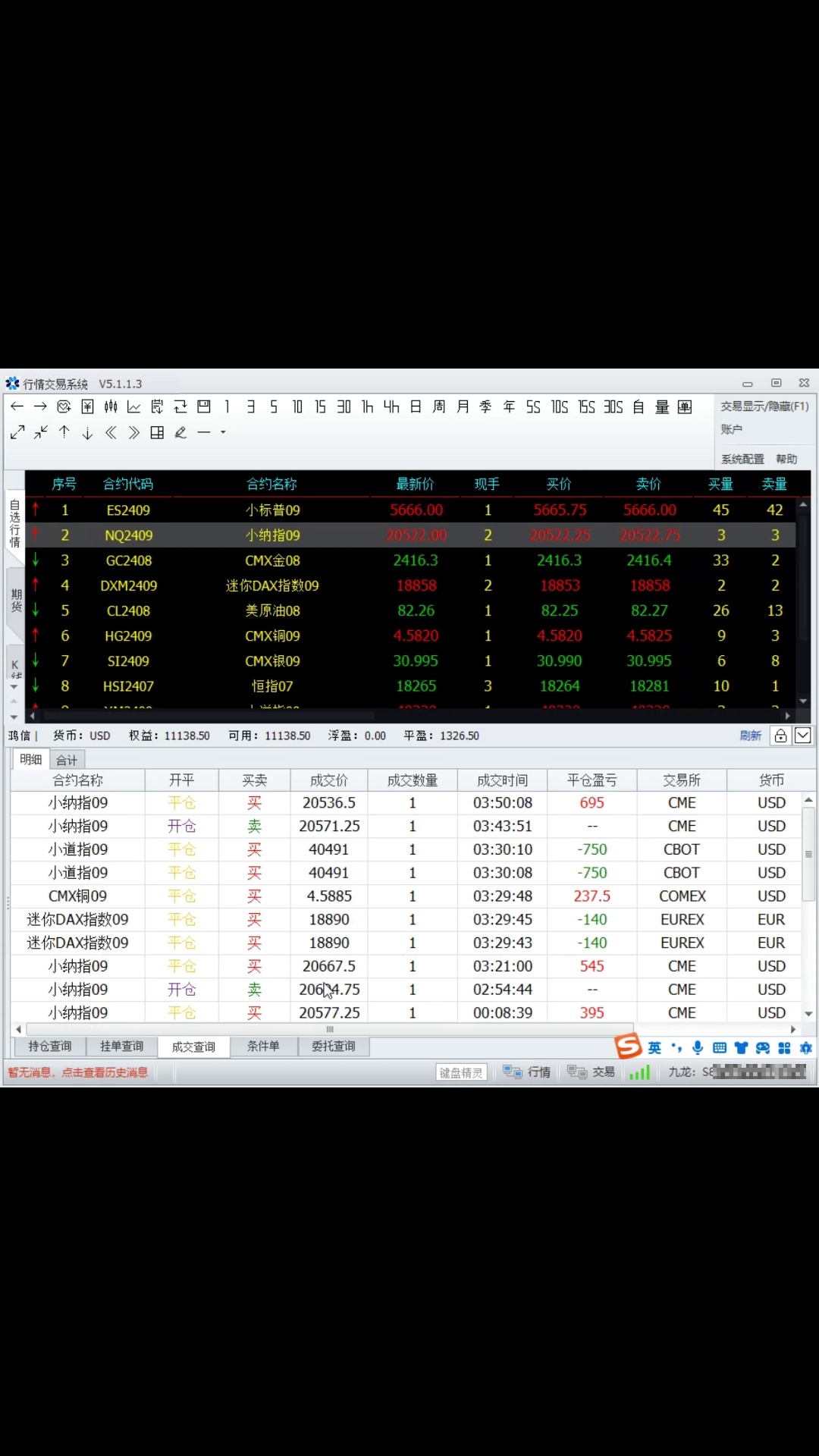Select the 30-minute period
Image resolution: width=819 pixels, height=1456 pixels.
344,406
